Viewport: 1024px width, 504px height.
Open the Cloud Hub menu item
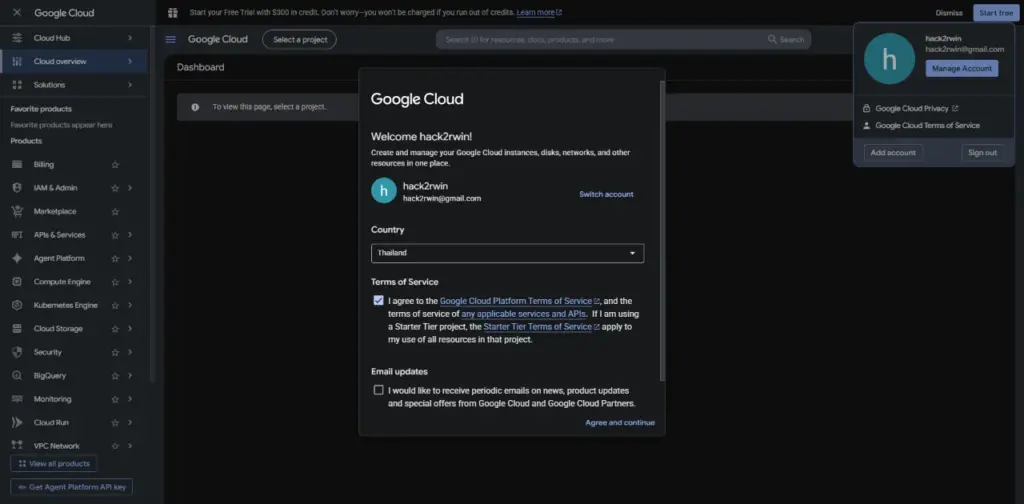(x=73, y=38)
